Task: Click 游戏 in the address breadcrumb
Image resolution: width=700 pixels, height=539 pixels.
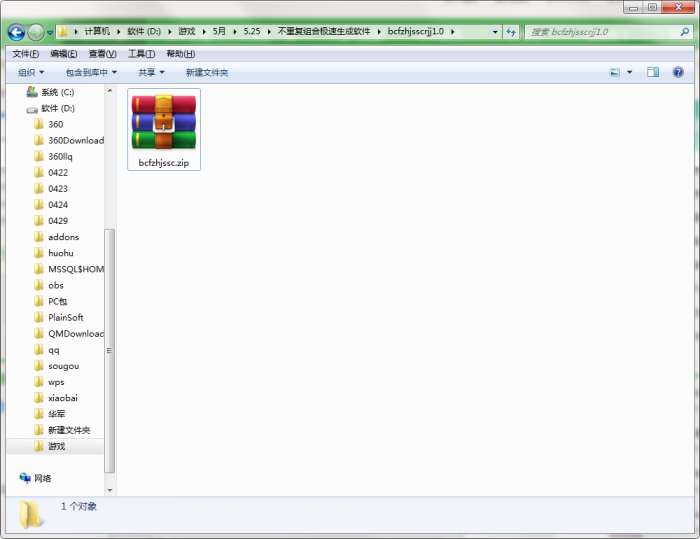Action: point(187,31)
